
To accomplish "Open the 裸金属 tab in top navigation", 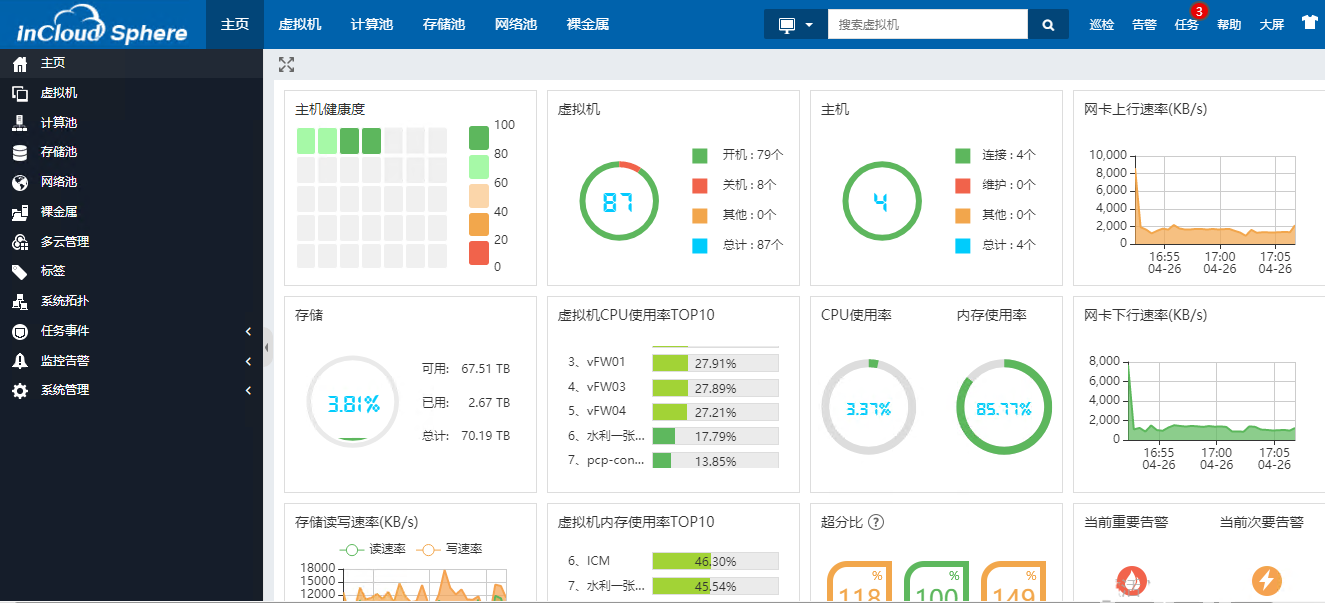I will click(588, 24).
